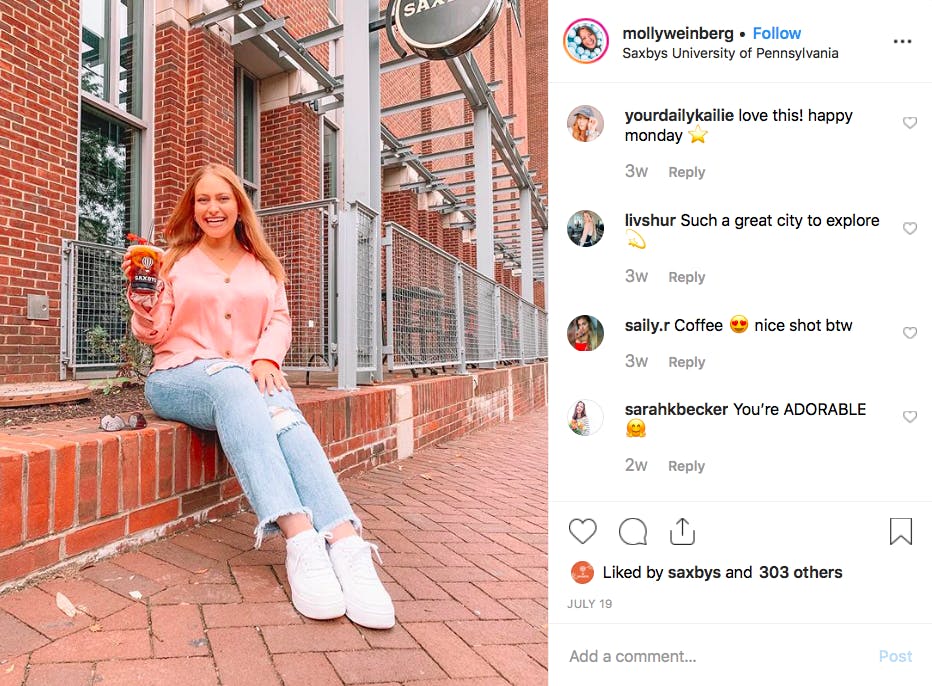Share the post with the share arrow icon
This screenshot has width=932, height=686.
pos(683,532)
